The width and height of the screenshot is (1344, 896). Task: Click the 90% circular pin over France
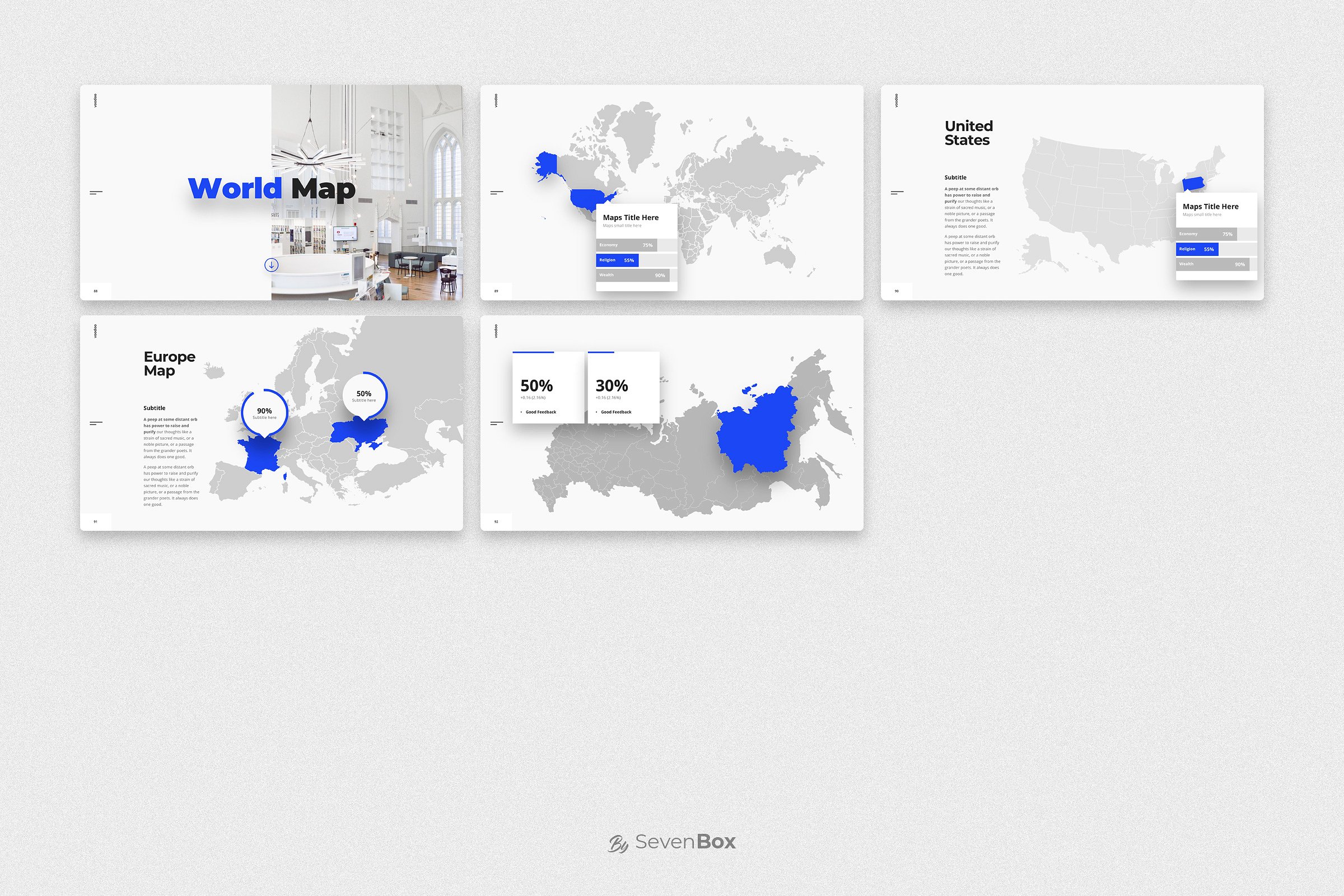[264, 413]
